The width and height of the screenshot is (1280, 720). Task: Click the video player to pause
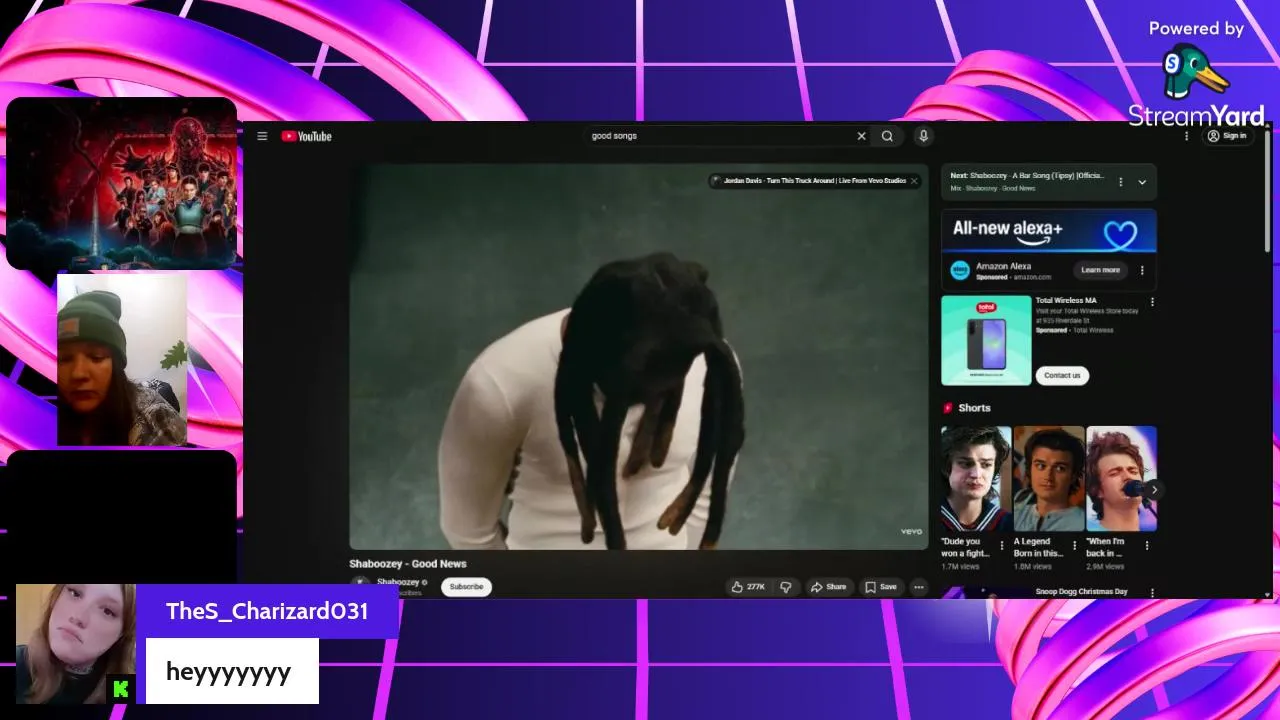pyautogui.click(x=639, y=356)
